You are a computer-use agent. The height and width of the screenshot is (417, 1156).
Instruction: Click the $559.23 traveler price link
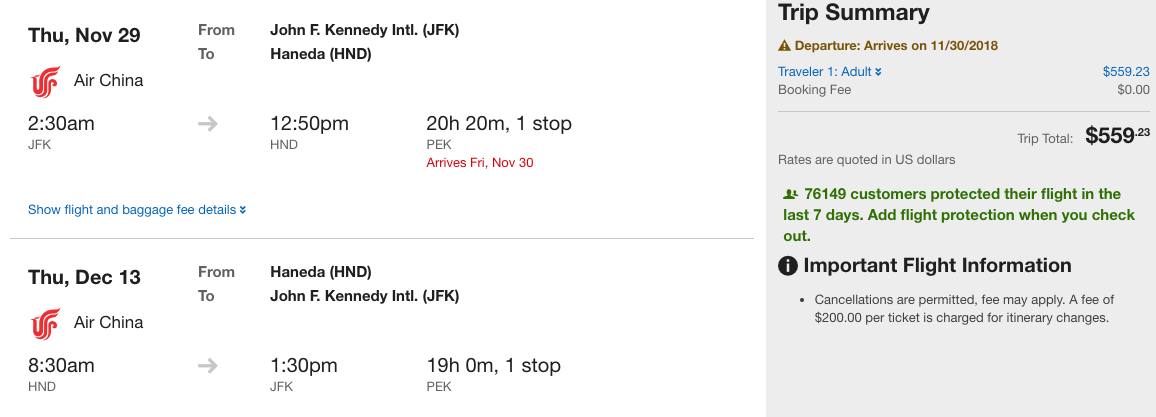pyautogui.click(x=1126, y=71)
